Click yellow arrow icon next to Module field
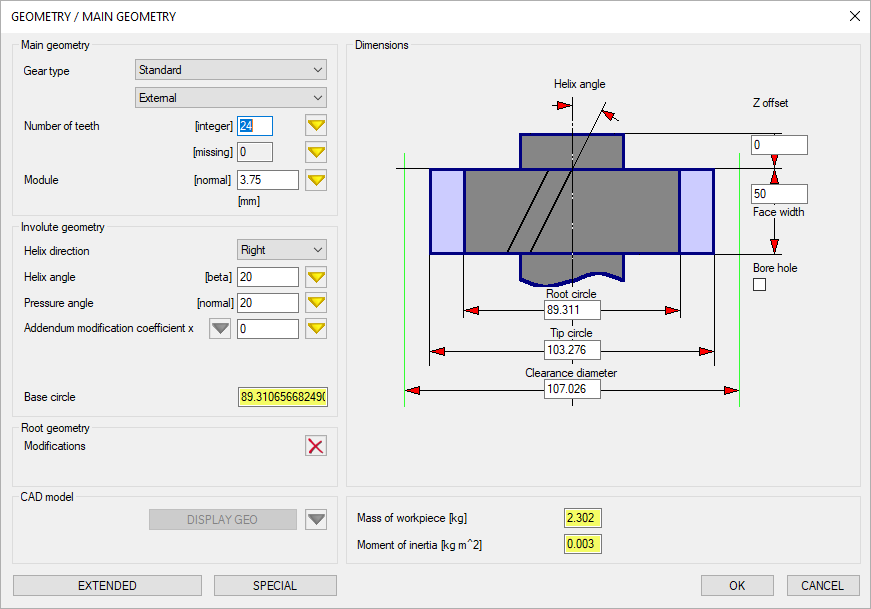The width and height of the screenshot is (871, 609). point(316,180)
